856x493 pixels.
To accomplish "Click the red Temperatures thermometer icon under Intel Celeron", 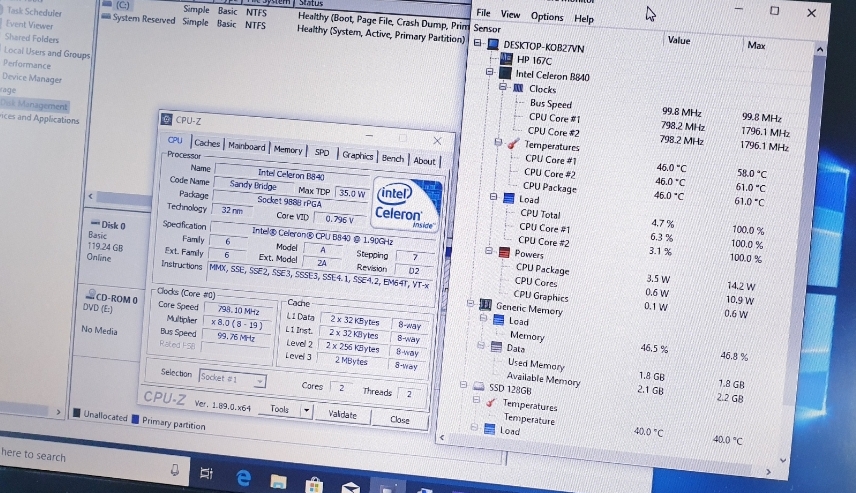I will 513,145.
